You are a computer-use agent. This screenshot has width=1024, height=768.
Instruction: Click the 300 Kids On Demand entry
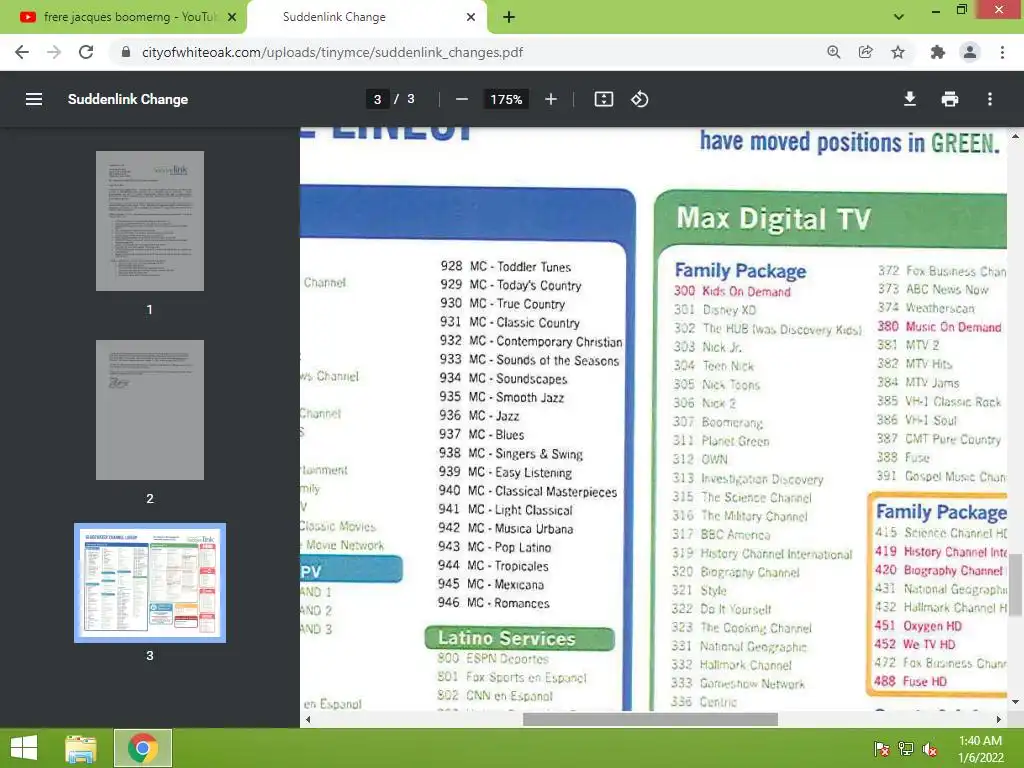732,291
